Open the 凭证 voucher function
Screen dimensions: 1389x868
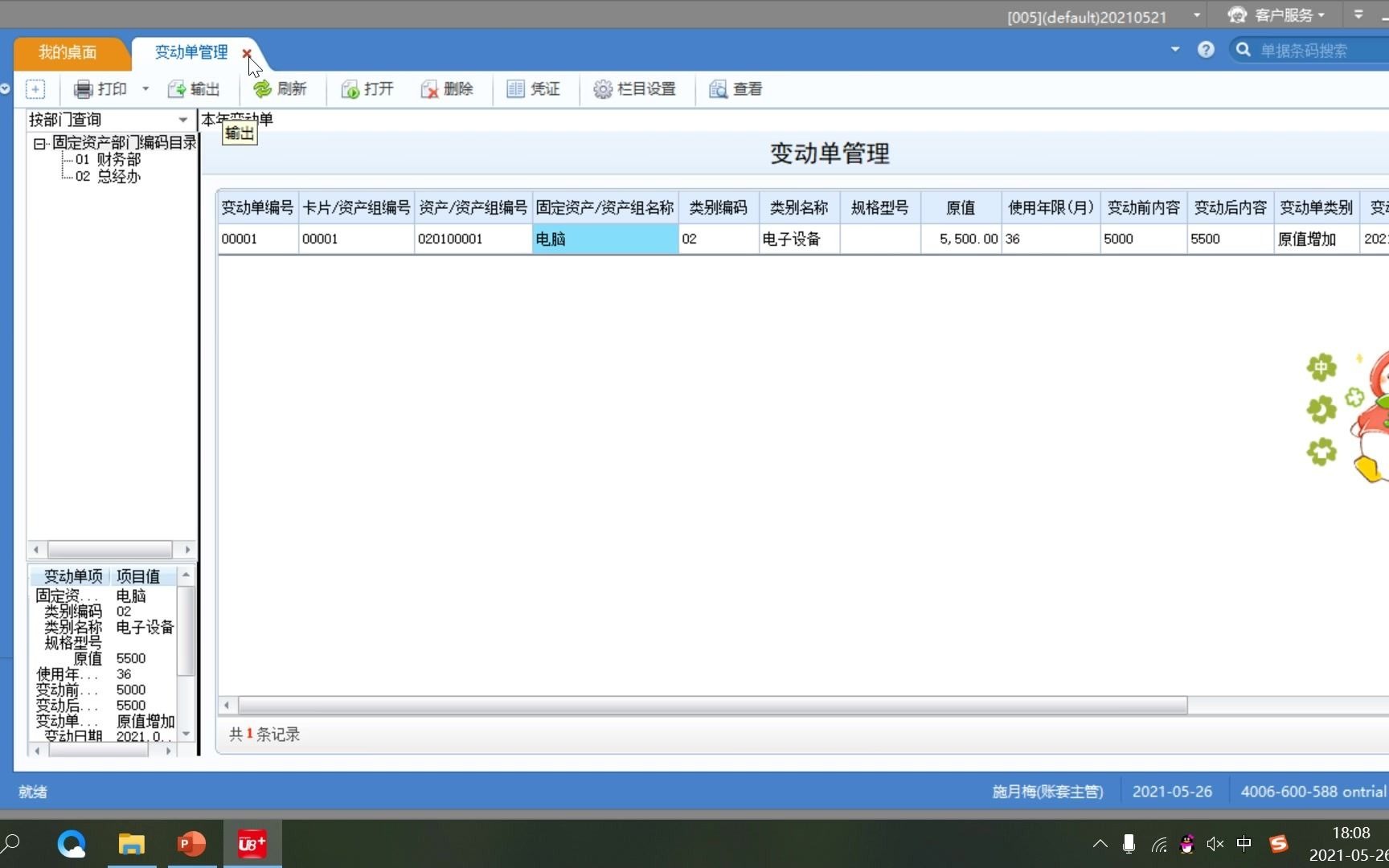[x=515, y=89]
